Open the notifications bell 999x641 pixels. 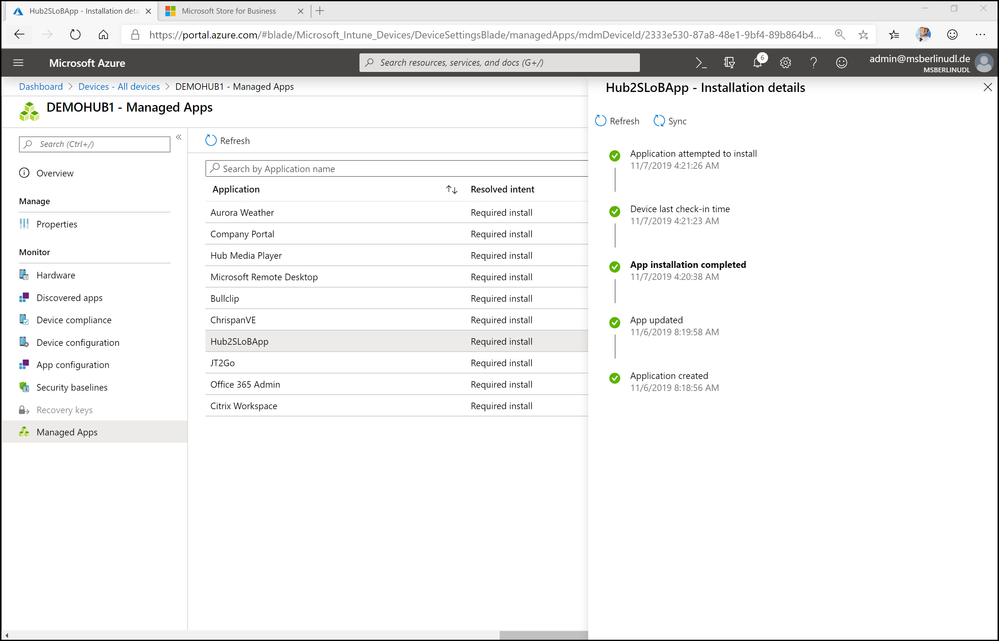(x=758, y=62)
